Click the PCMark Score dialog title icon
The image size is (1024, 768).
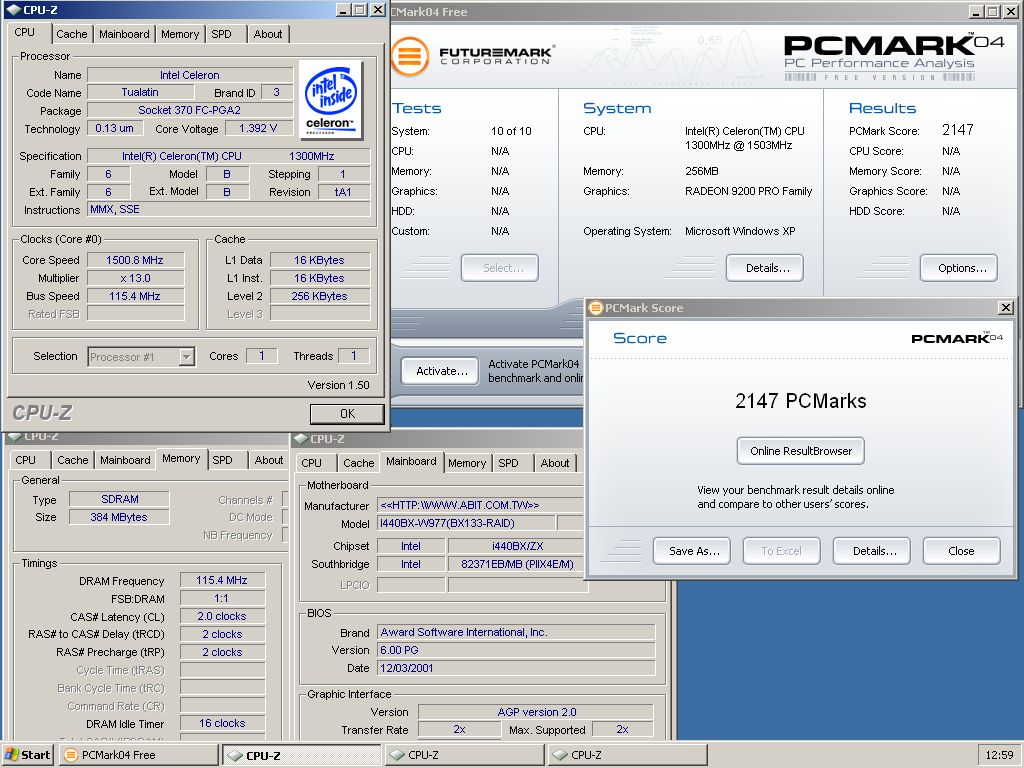coord(595,308)
